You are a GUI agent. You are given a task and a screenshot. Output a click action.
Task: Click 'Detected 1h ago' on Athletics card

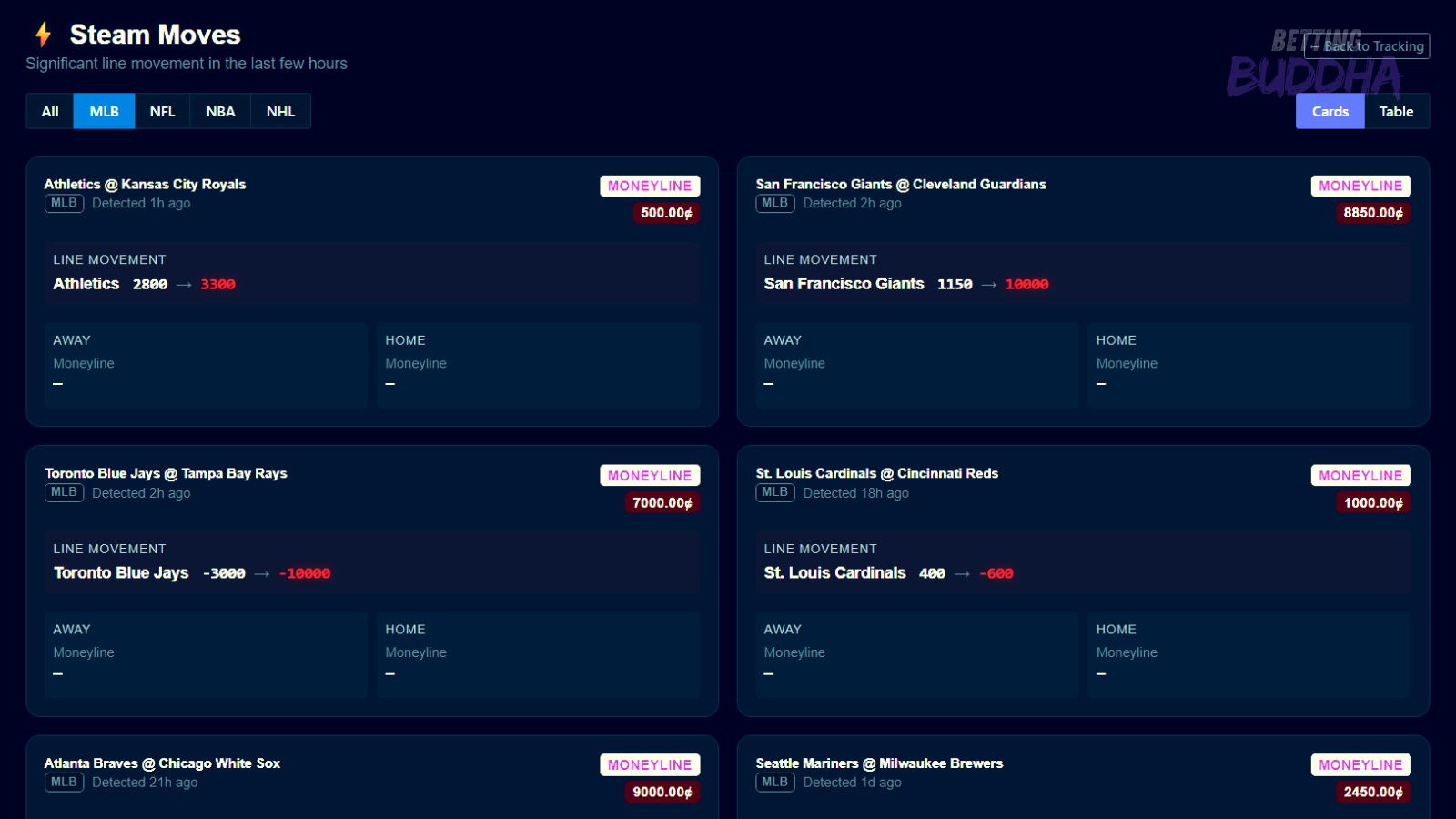[x=141, y=203]
